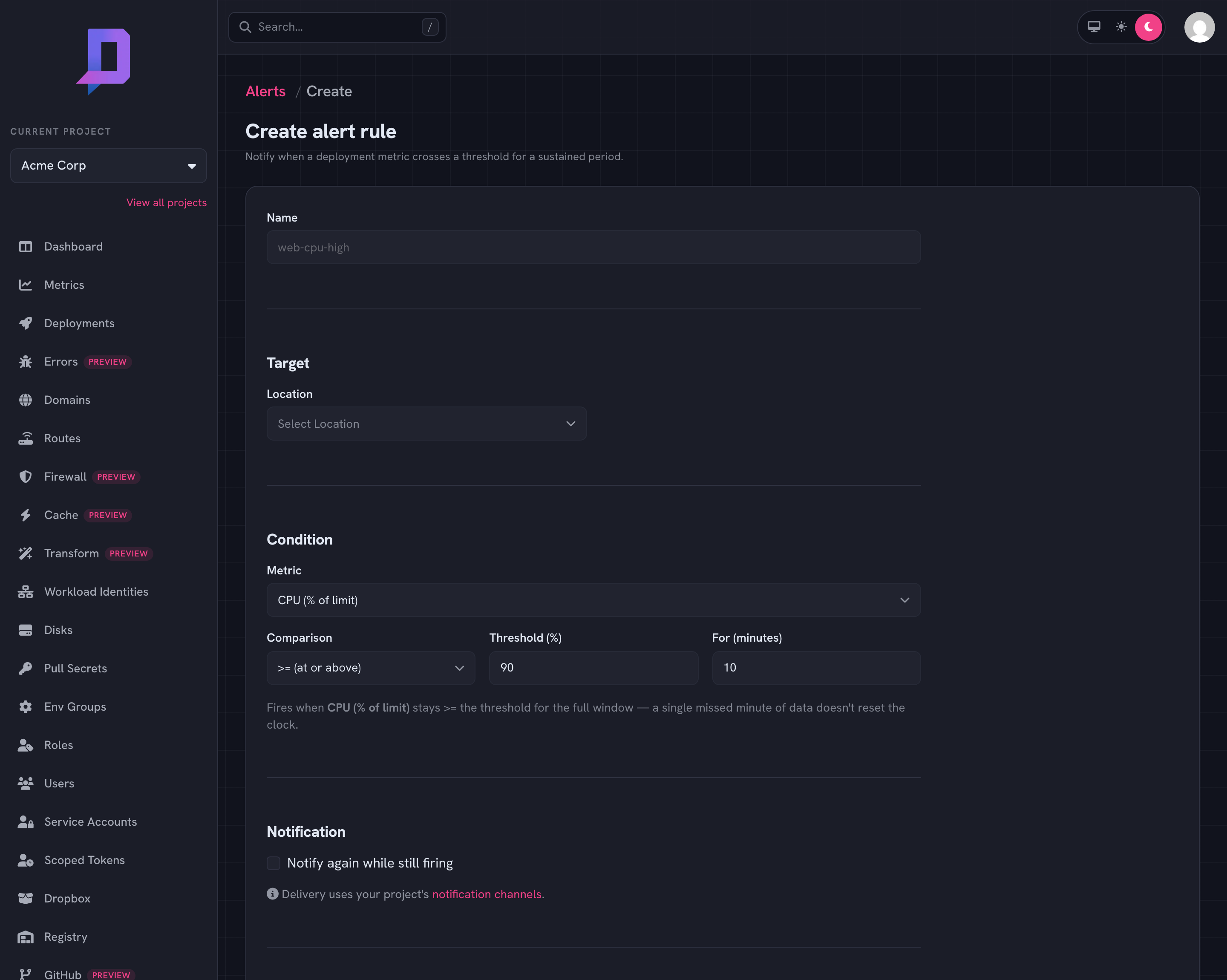This screenshot has width=1227, height=980.
Task: Open Transform preview page
Action: click(72, 553)
